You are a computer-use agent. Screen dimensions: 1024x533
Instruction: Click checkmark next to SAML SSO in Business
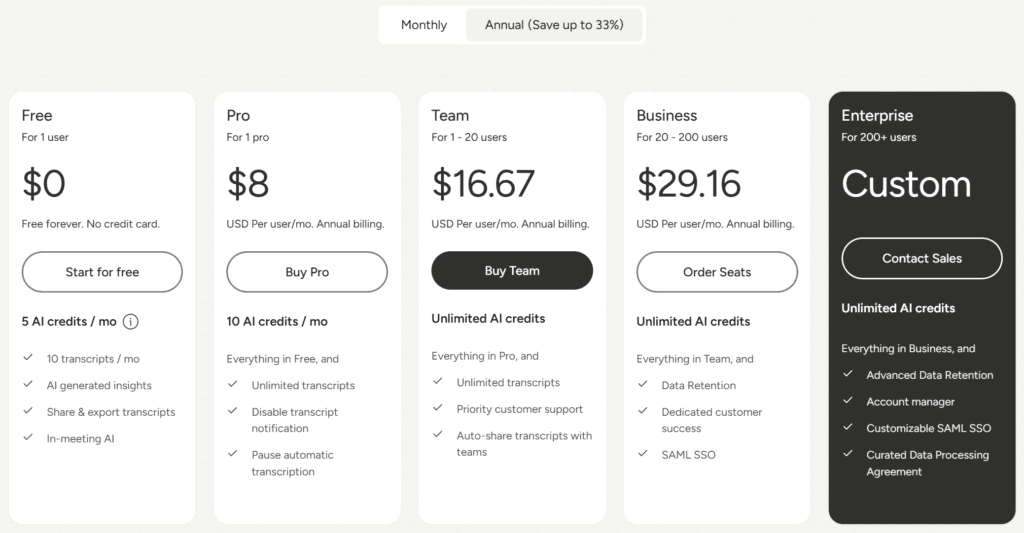[642, 454]
